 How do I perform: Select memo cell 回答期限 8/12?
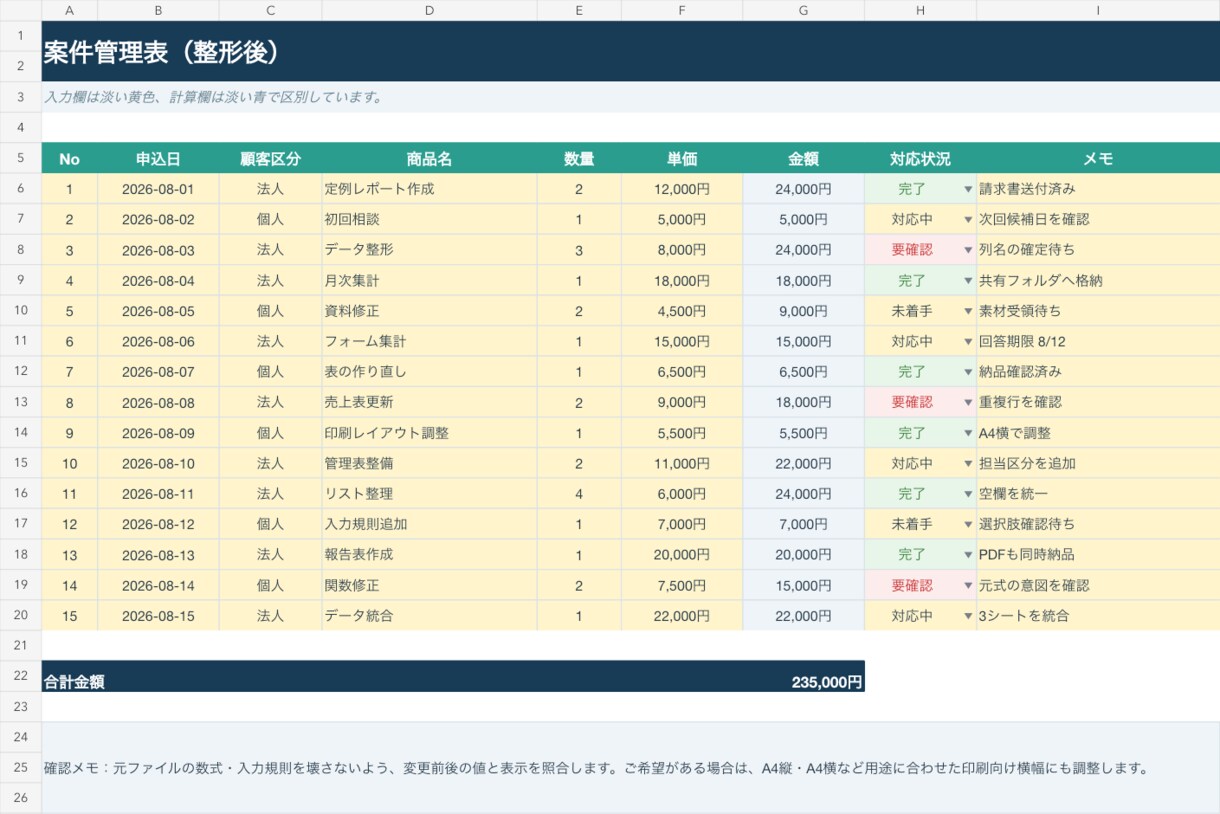tap(1098, 341)
